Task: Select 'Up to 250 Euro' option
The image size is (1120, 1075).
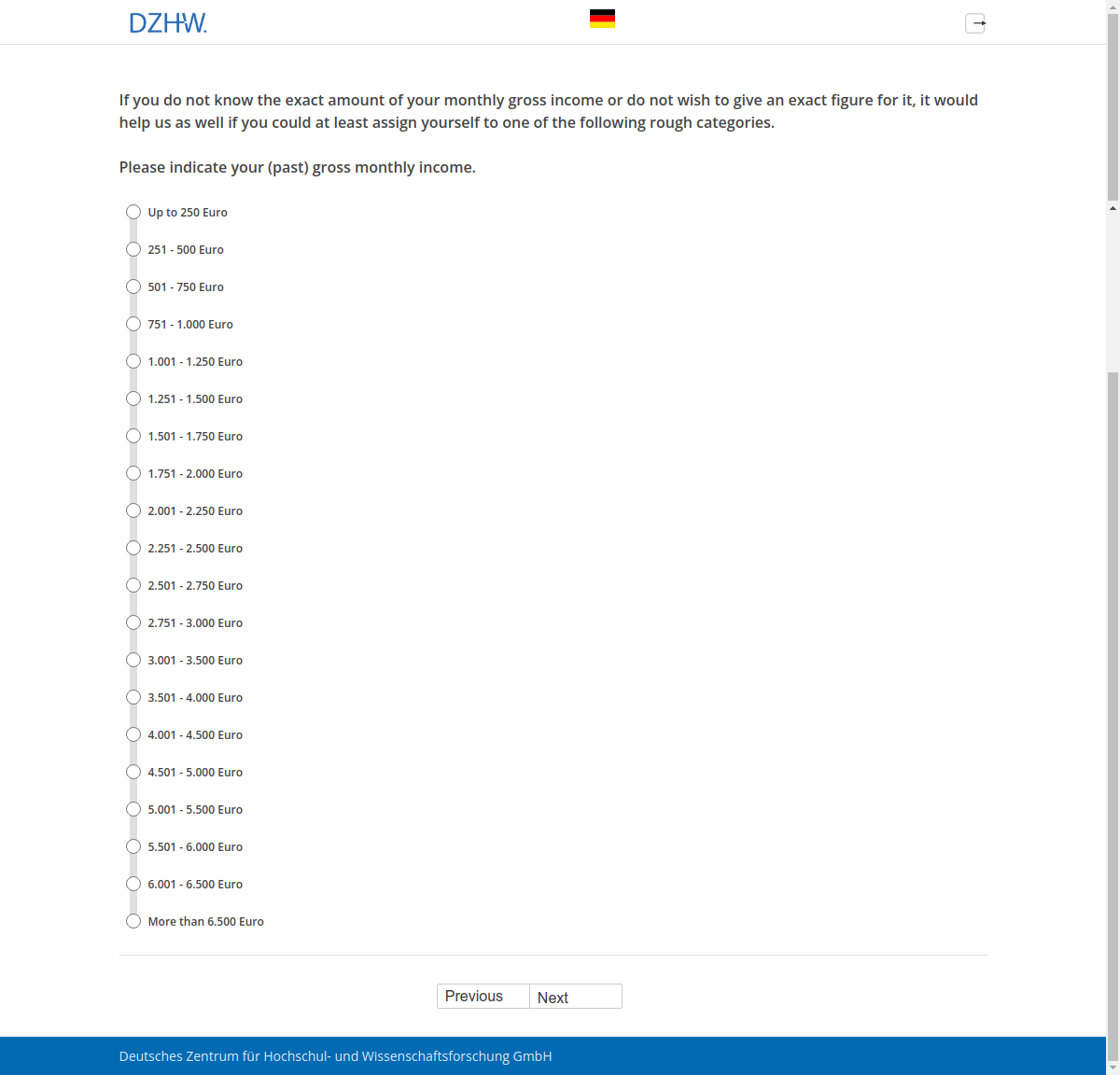Action: [x=133, y=213]
